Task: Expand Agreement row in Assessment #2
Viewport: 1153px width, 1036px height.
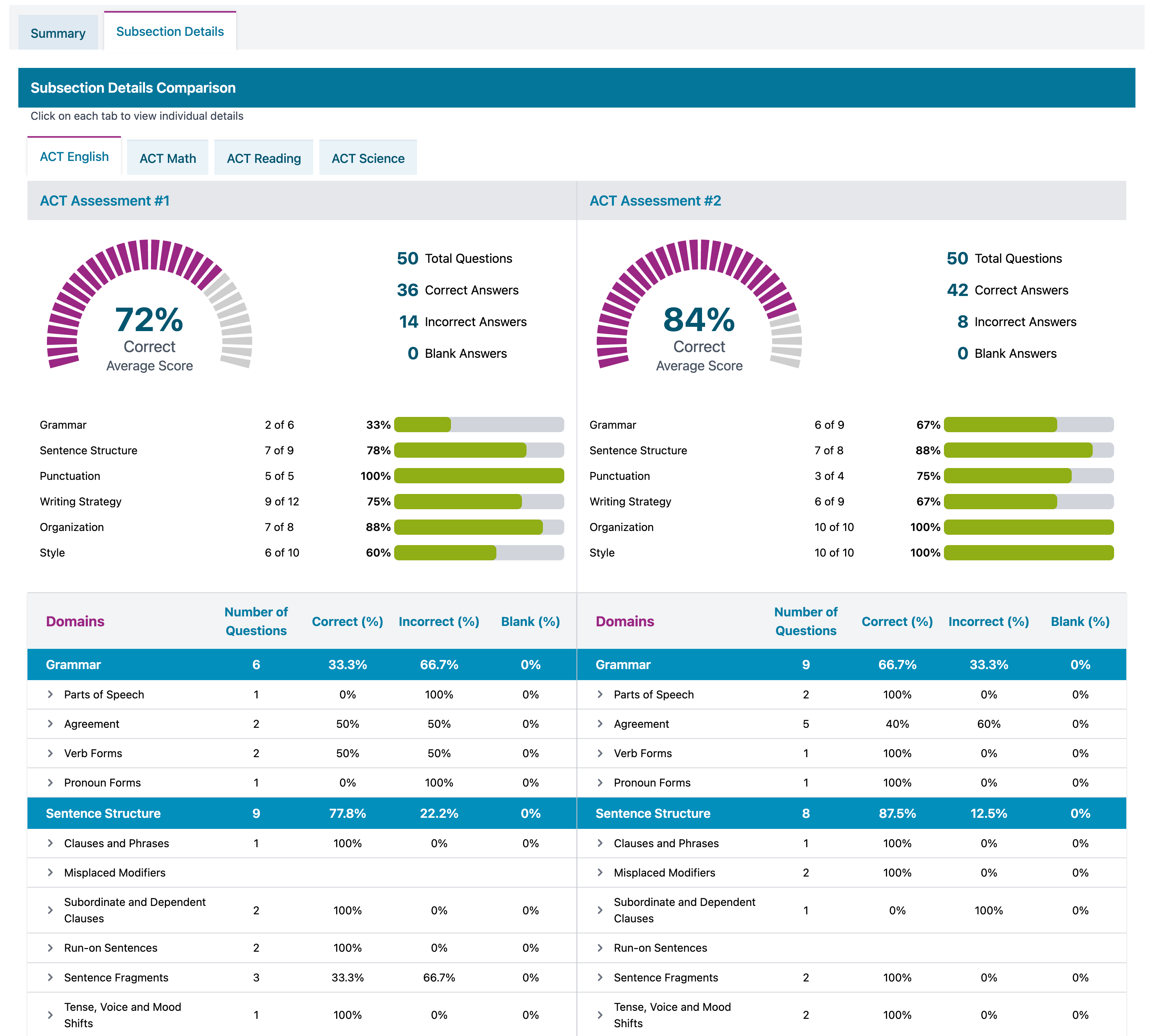Action: (600, 724)
